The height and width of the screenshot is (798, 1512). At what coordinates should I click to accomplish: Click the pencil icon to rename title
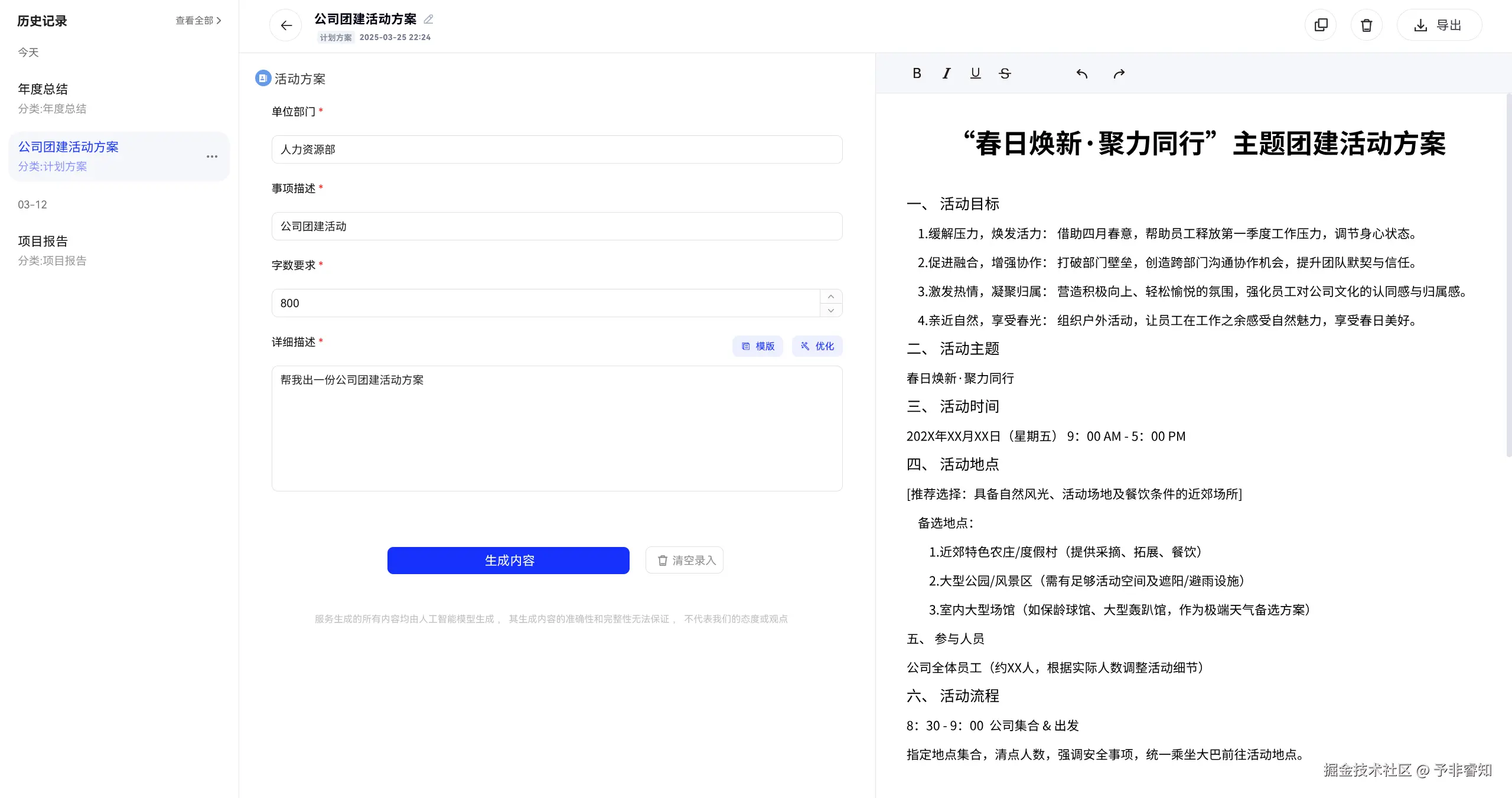(x=429, y=19)
